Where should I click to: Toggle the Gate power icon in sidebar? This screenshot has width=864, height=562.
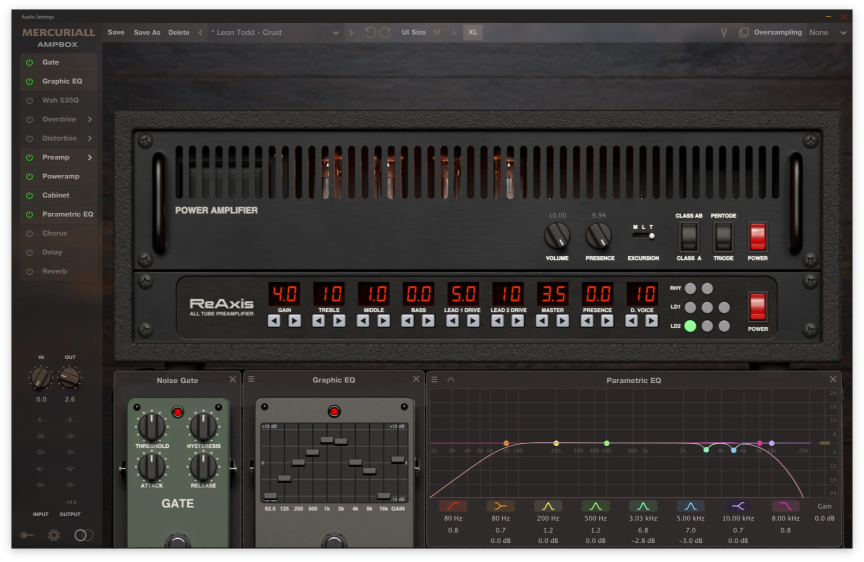(x=30, y=62)
